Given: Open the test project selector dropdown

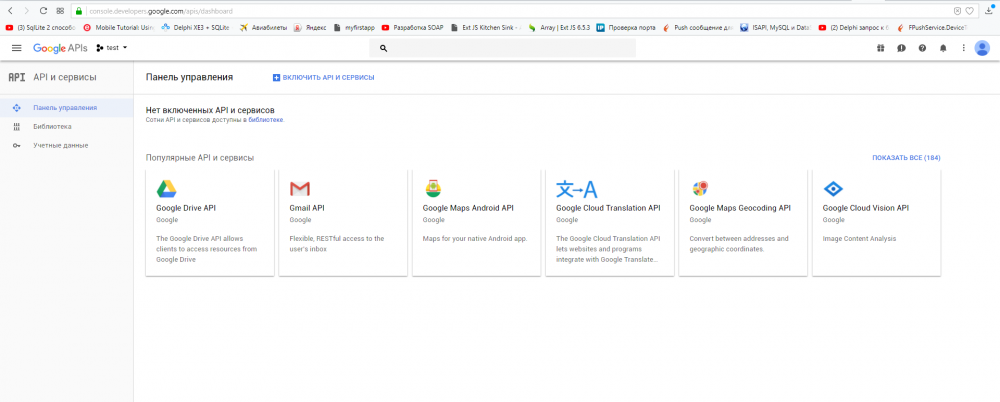Looking at the screenshot, I should coord(112,48).
